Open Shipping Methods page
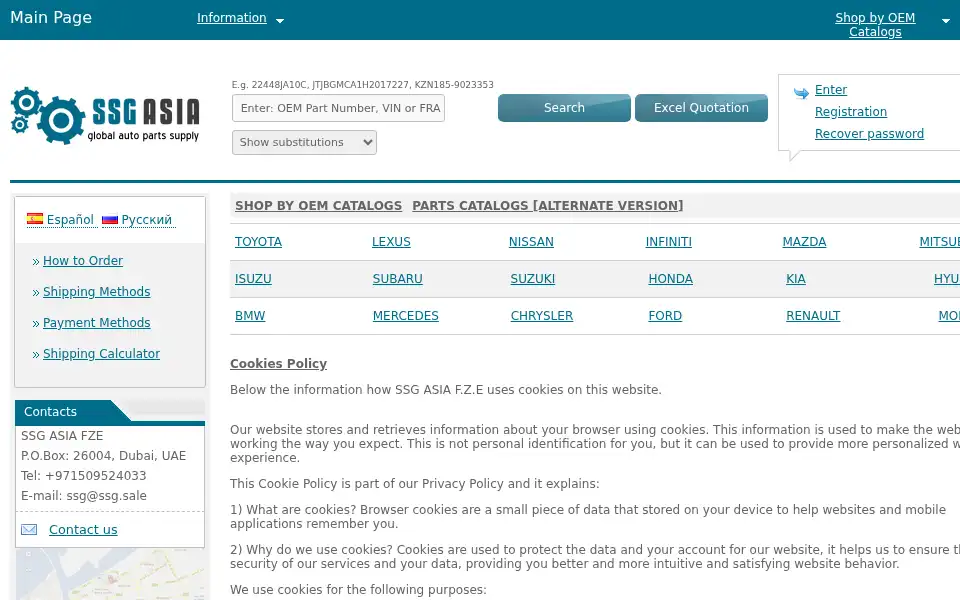Viewport: 960px width, 600px height. pos(96,292)
